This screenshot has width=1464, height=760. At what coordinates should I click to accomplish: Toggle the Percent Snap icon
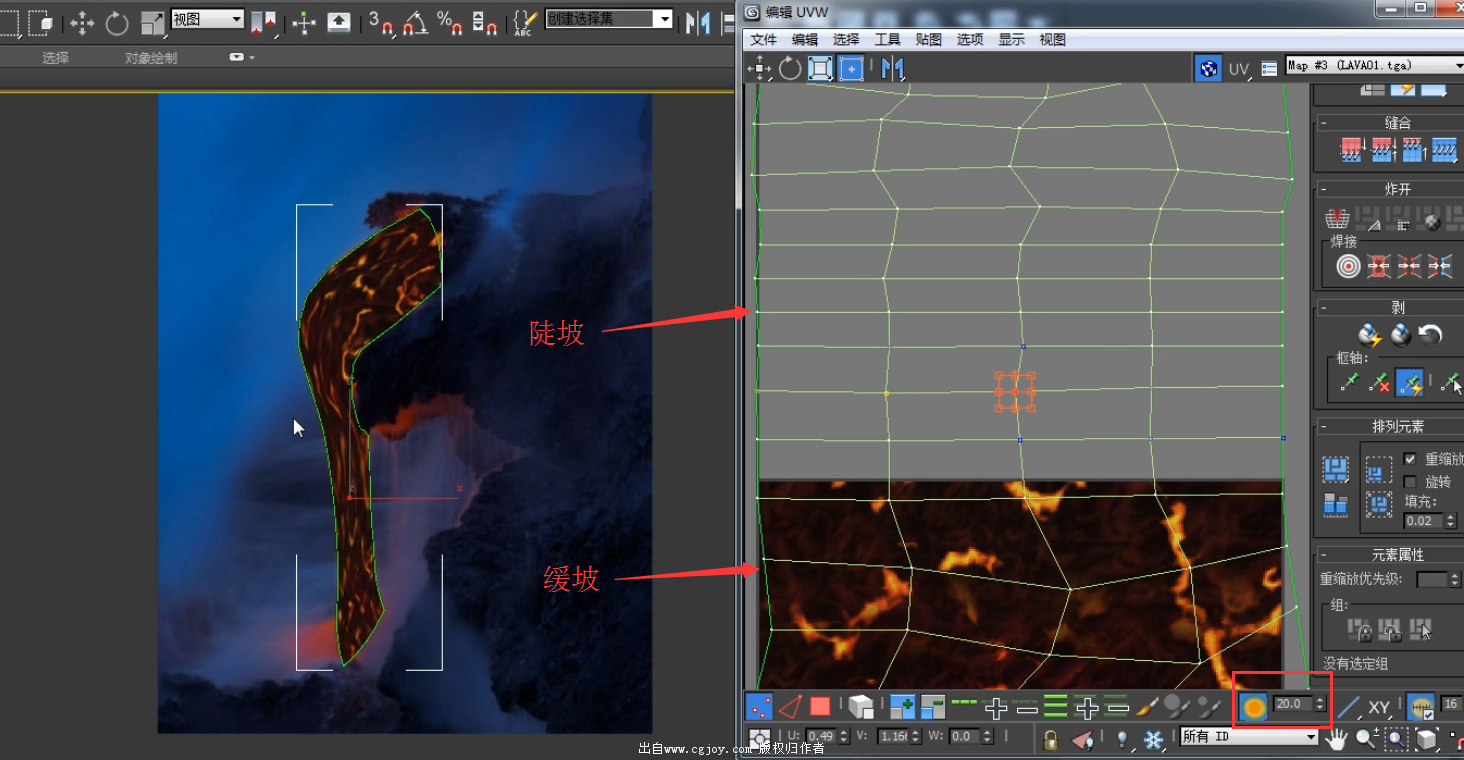click(x=449, y=22)
